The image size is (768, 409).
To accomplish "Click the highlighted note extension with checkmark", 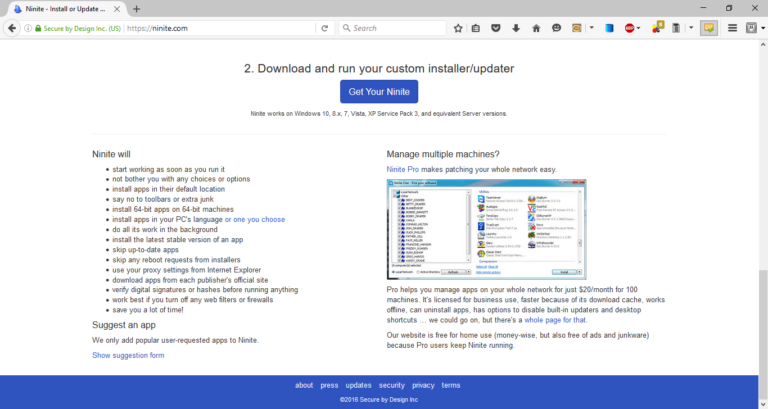I will pyautogui.click(x=709, y=28).
